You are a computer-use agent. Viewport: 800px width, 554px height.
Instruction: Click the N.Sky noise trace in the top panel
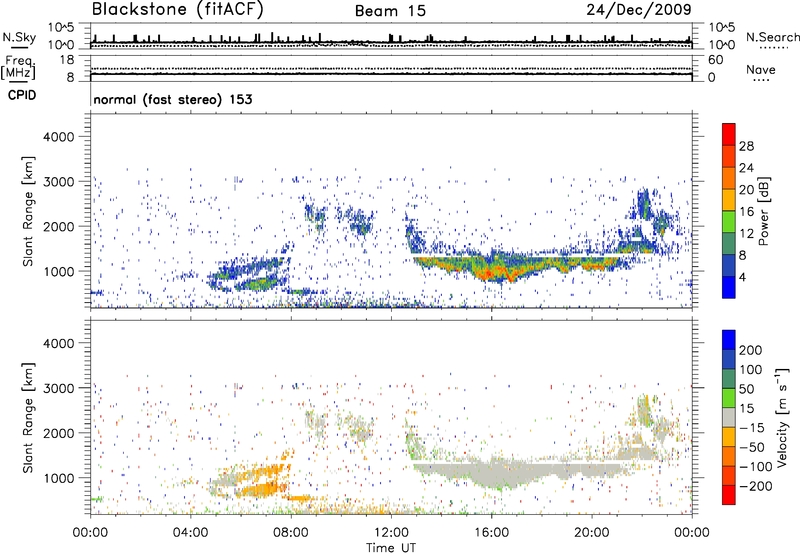(391, 42)
